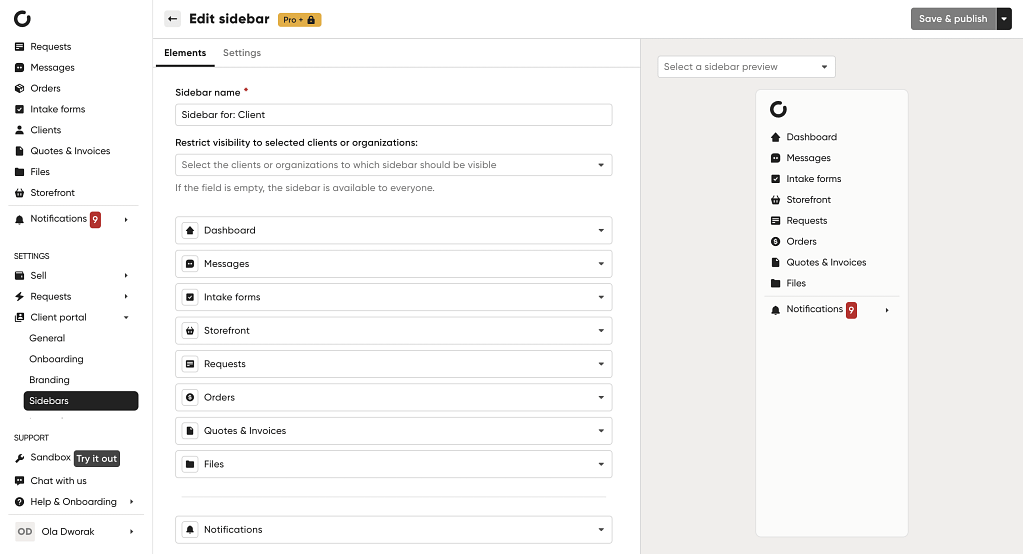Screen dimensions: 1023x554
Task: Click the Client portal icon in settings
Action: pyautogui.click(x=20, y=318)
